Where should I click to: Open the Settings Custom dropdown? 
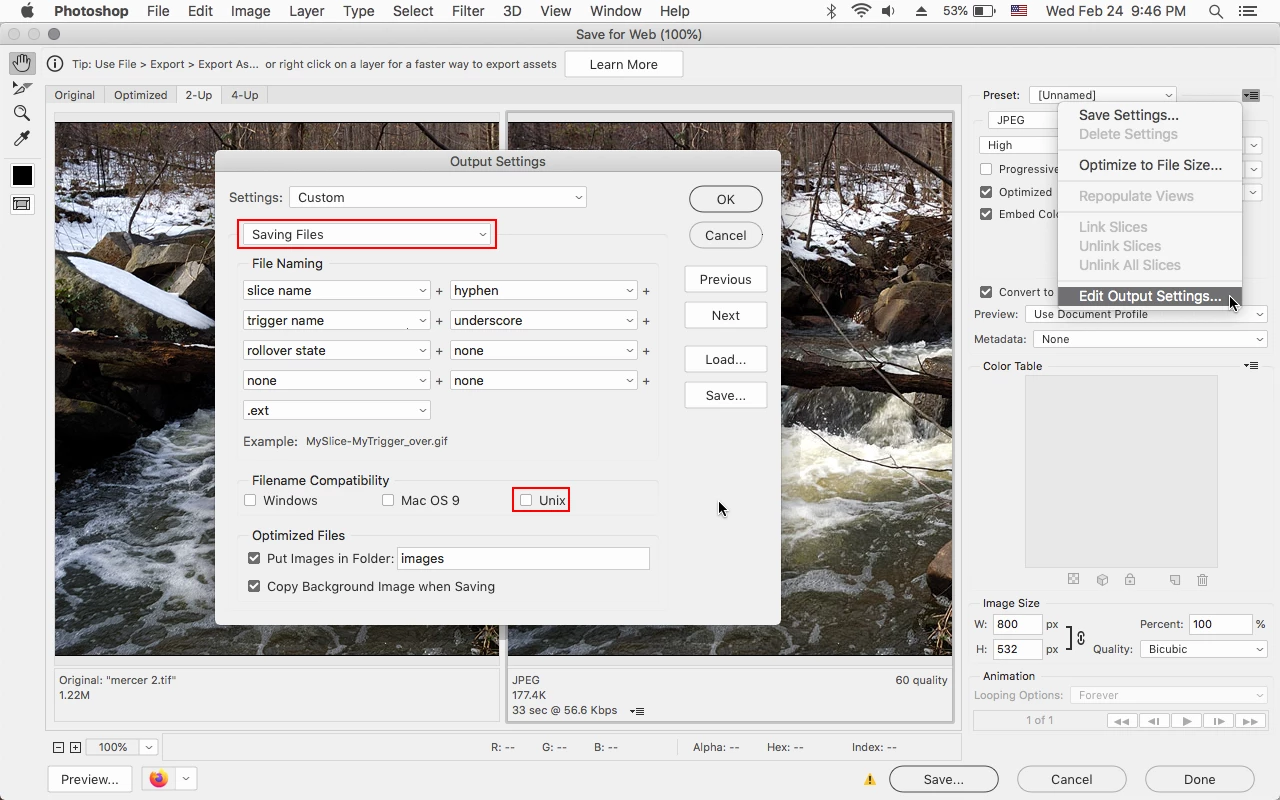click(x=438, y=197)
